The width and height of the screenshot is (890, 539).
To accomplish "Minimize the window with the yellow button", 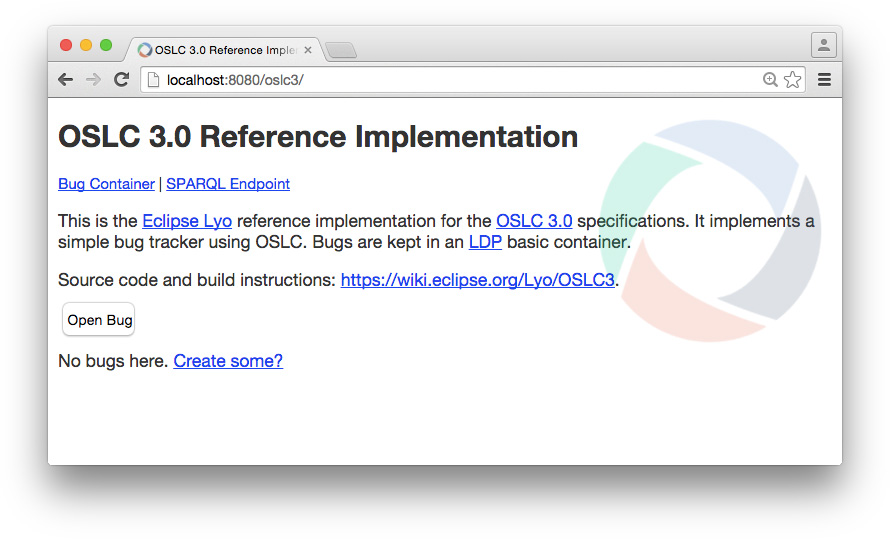I will click(x=86, y=45).
